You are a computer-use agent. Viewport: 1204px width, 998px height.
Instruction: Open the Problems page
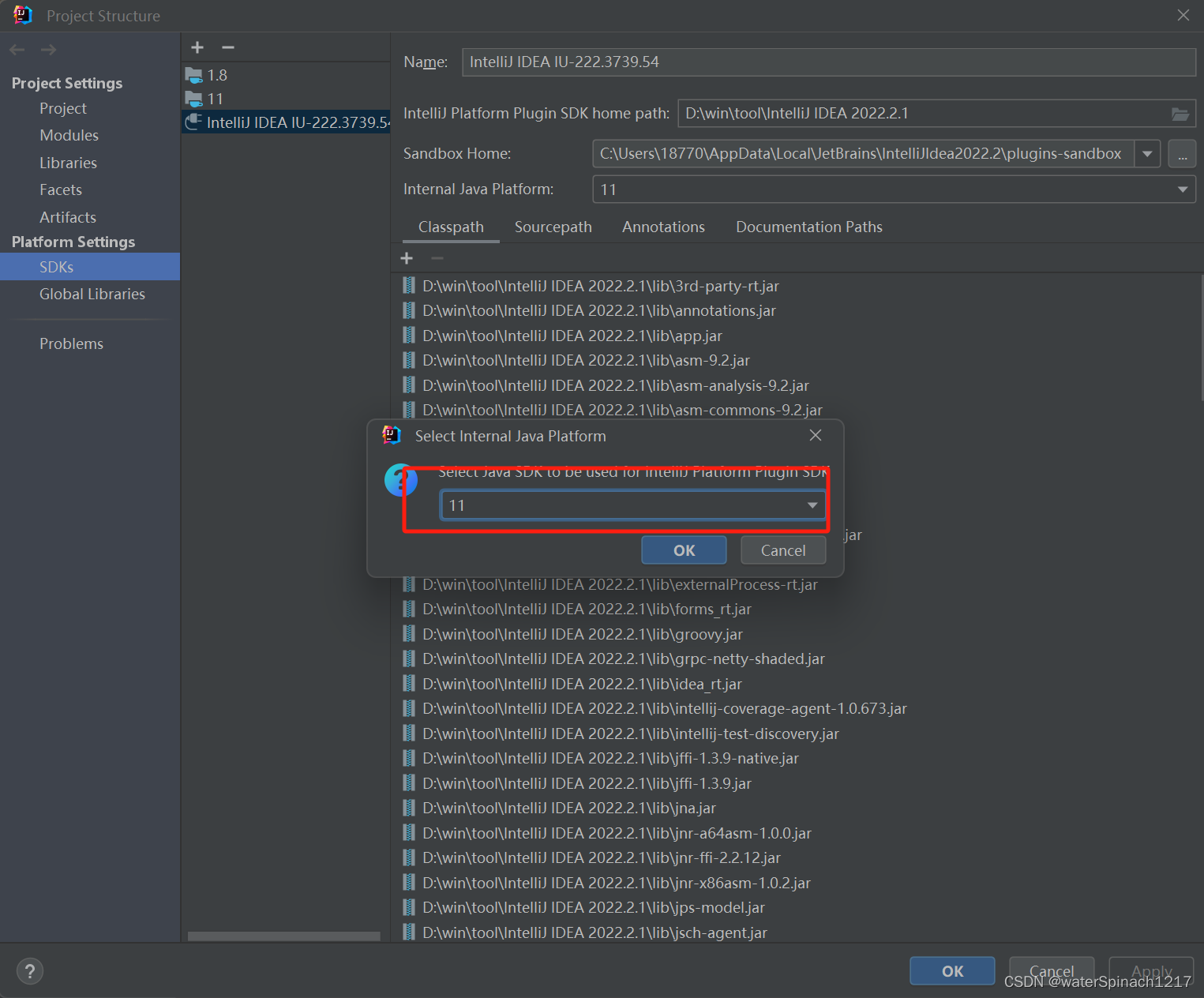[71, 343]
